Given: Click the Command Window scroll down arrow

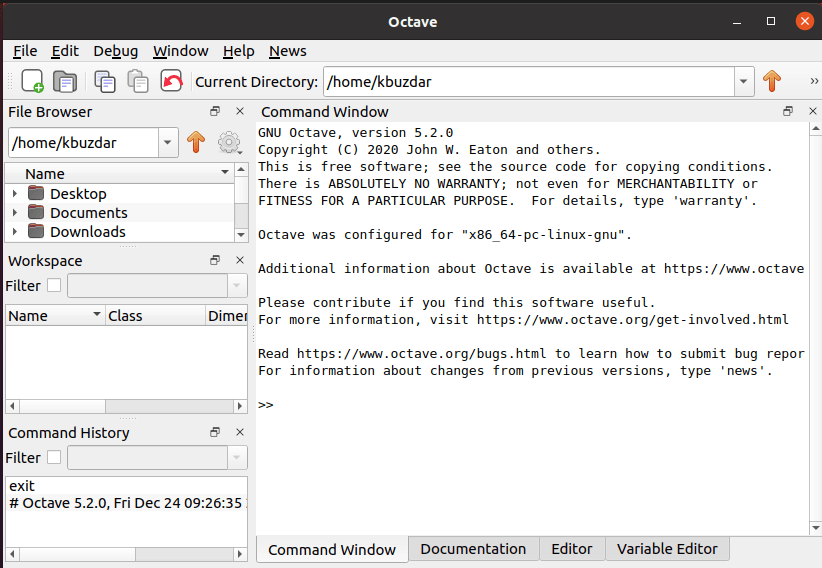Looking at the screenshot, I should click(x=815, y=528).
